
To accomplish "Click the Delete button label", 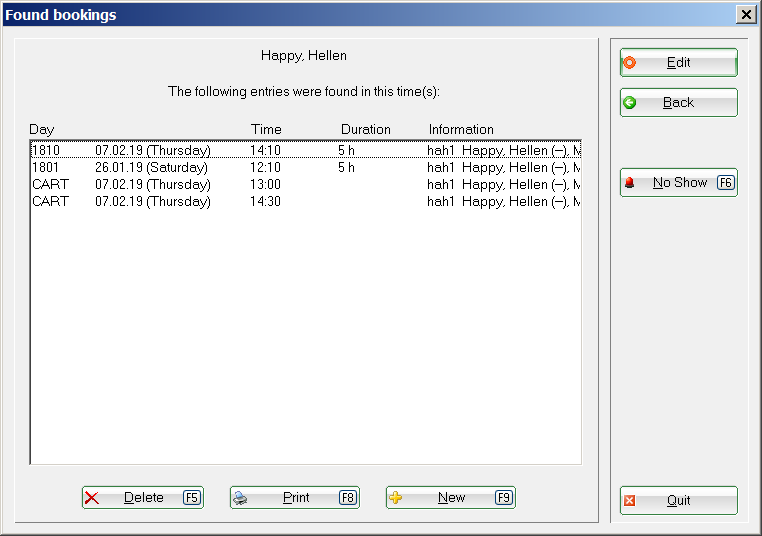I will point(143,498).
